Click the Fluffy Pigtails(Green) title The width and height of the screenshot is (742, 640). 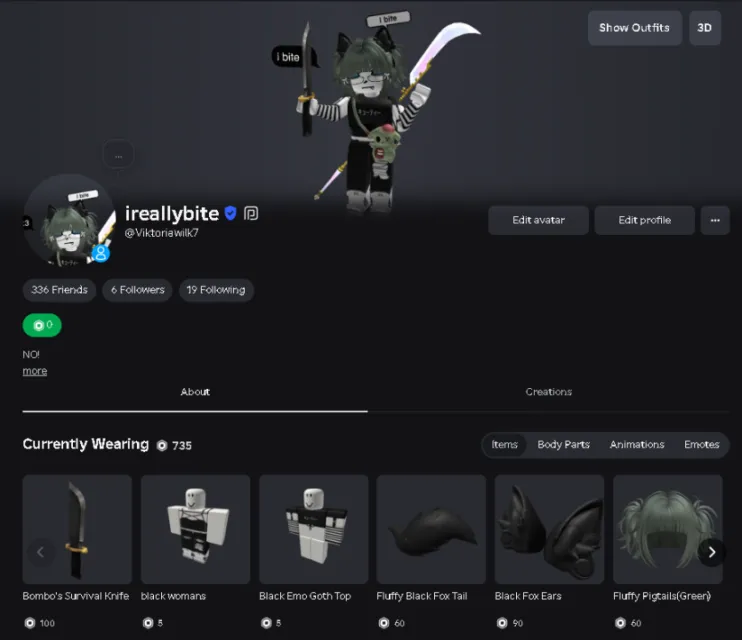[x=662, y=596]
